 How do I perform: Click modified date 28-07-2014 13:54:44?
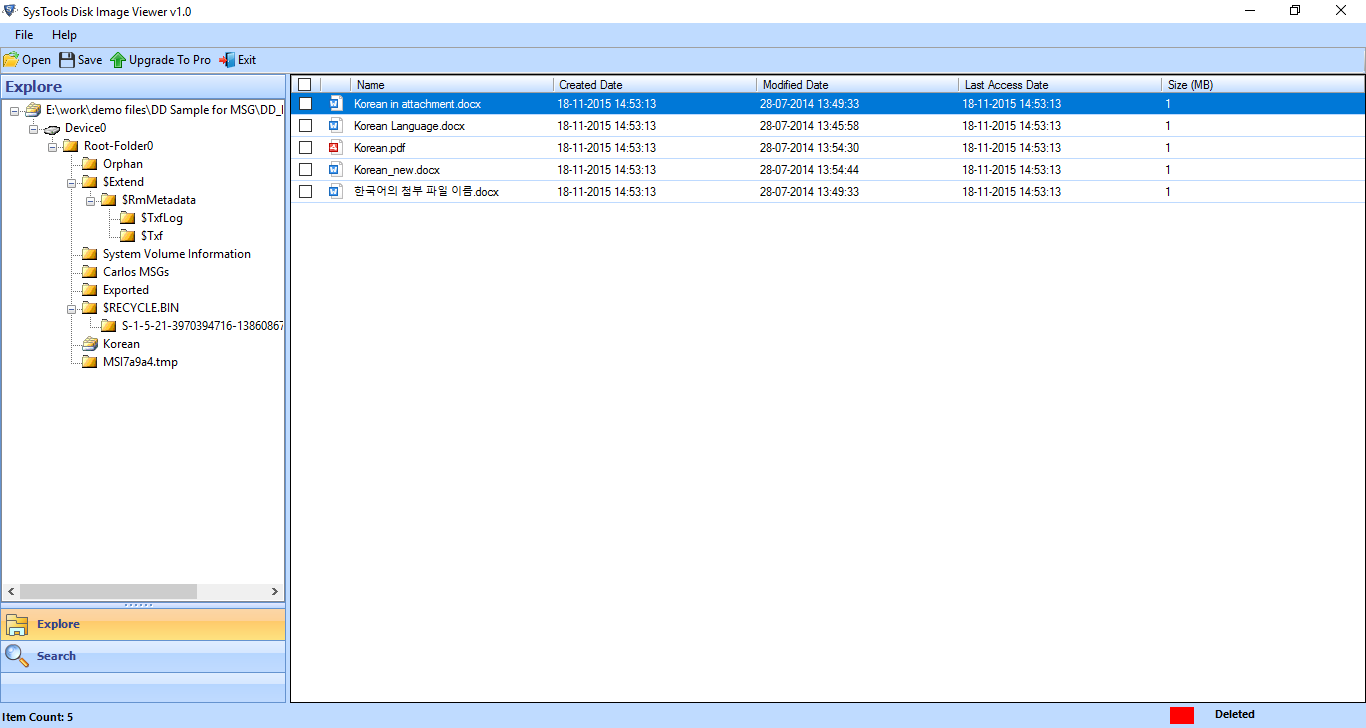(x=809, y=170)
